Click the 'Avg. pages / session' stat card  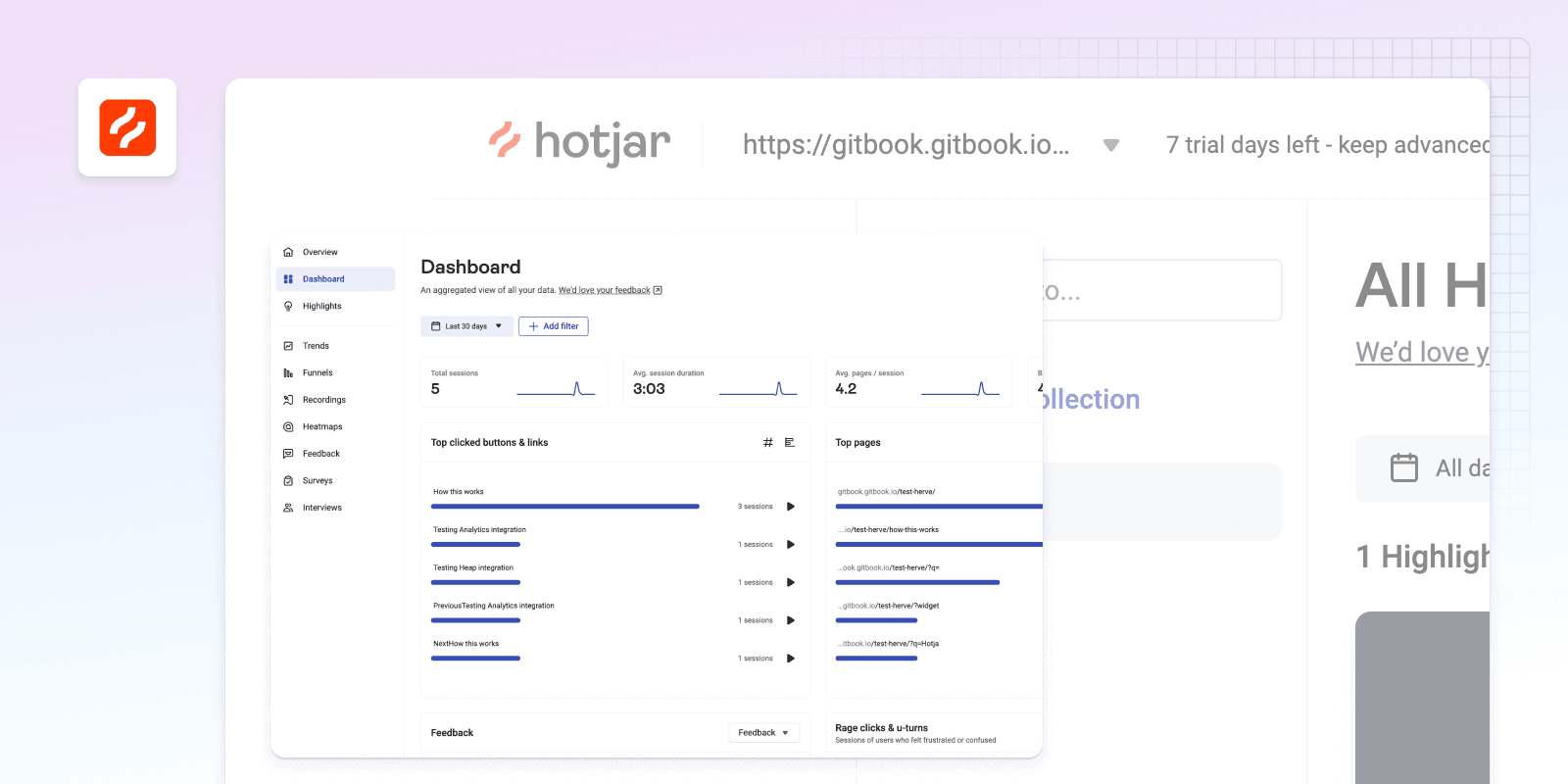(x=919, y=382)
